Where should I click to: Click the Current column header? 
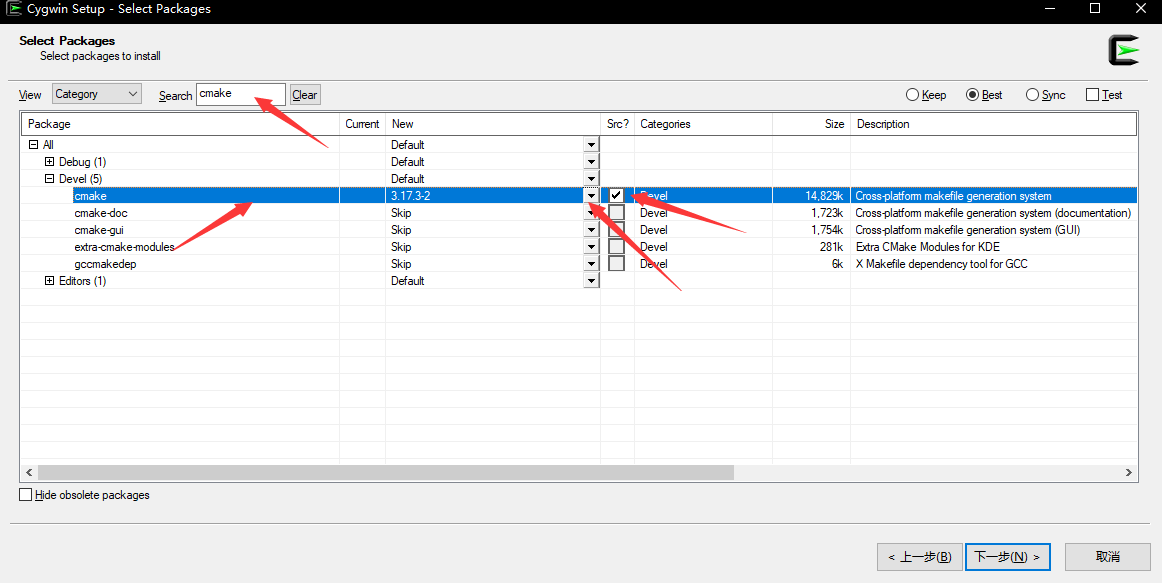(x=362, y=124)
